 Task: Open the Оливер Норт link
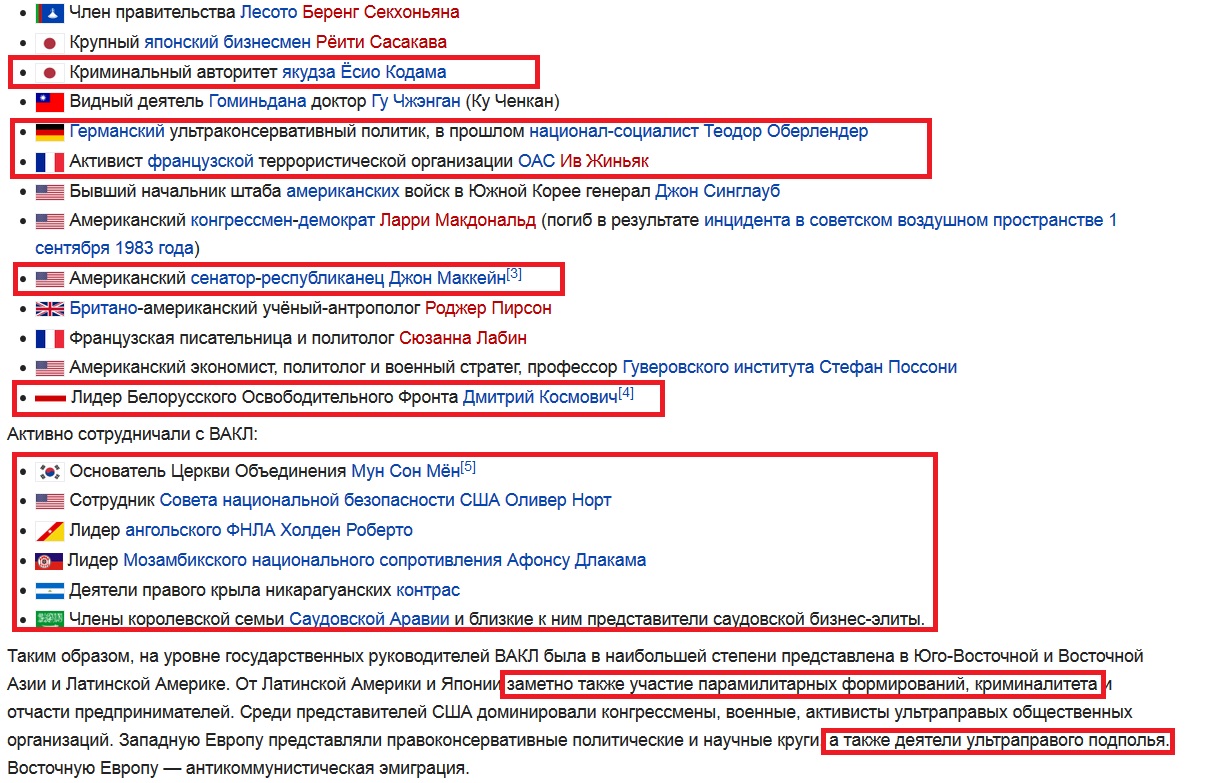[x=559, y=500]
